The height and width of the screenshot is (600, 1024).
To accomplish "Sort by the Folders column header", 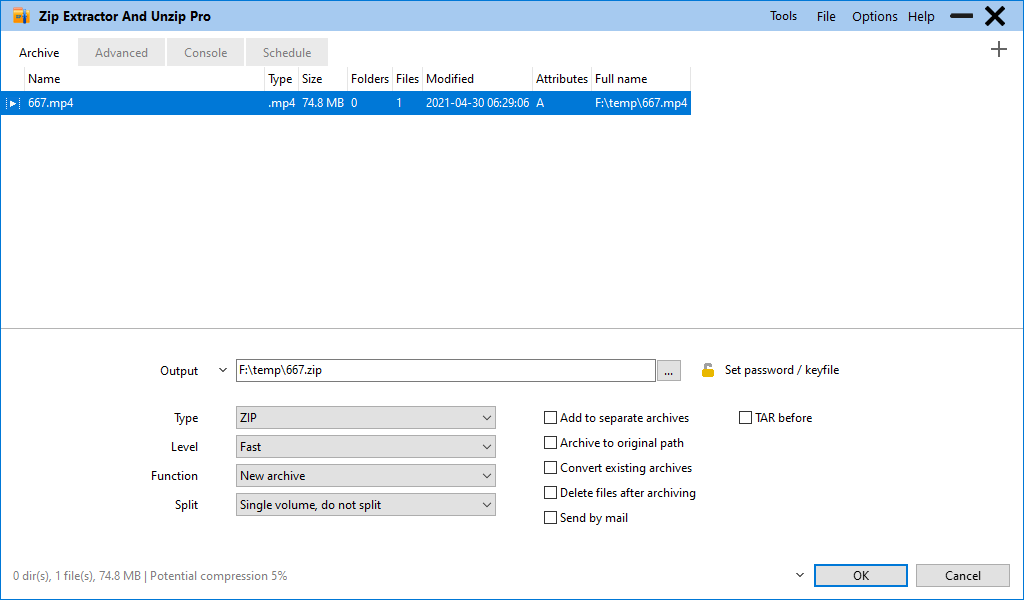I will coord(370,79).
